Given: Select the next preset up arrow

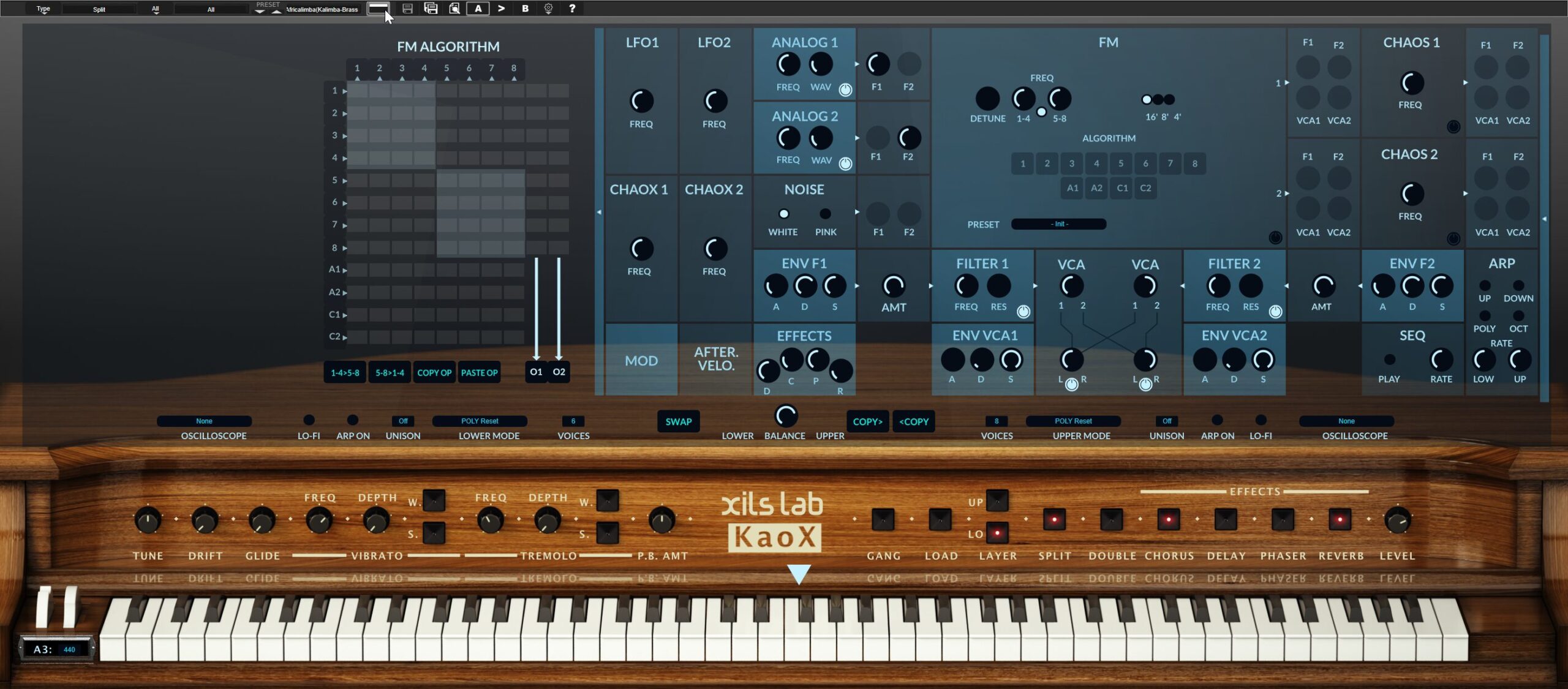Looking at the screenshot, I should click(x=277, y=11).
